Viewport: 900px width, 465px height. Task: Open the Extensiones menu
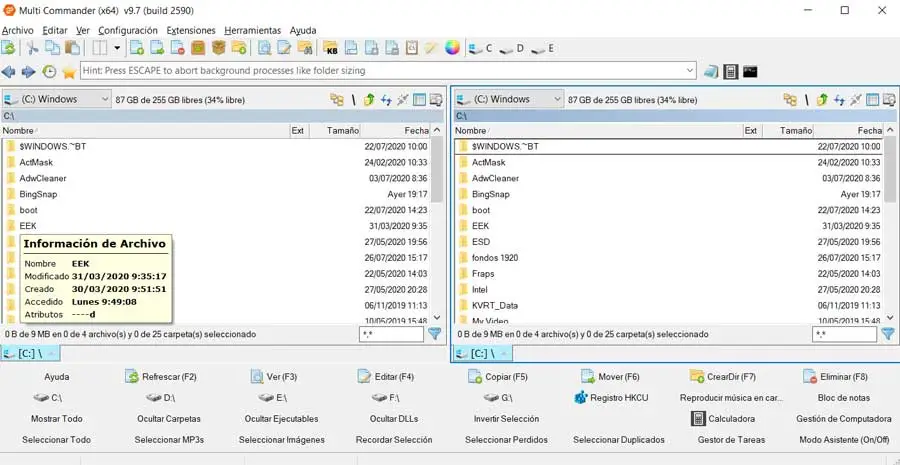[x=191, y=30]
